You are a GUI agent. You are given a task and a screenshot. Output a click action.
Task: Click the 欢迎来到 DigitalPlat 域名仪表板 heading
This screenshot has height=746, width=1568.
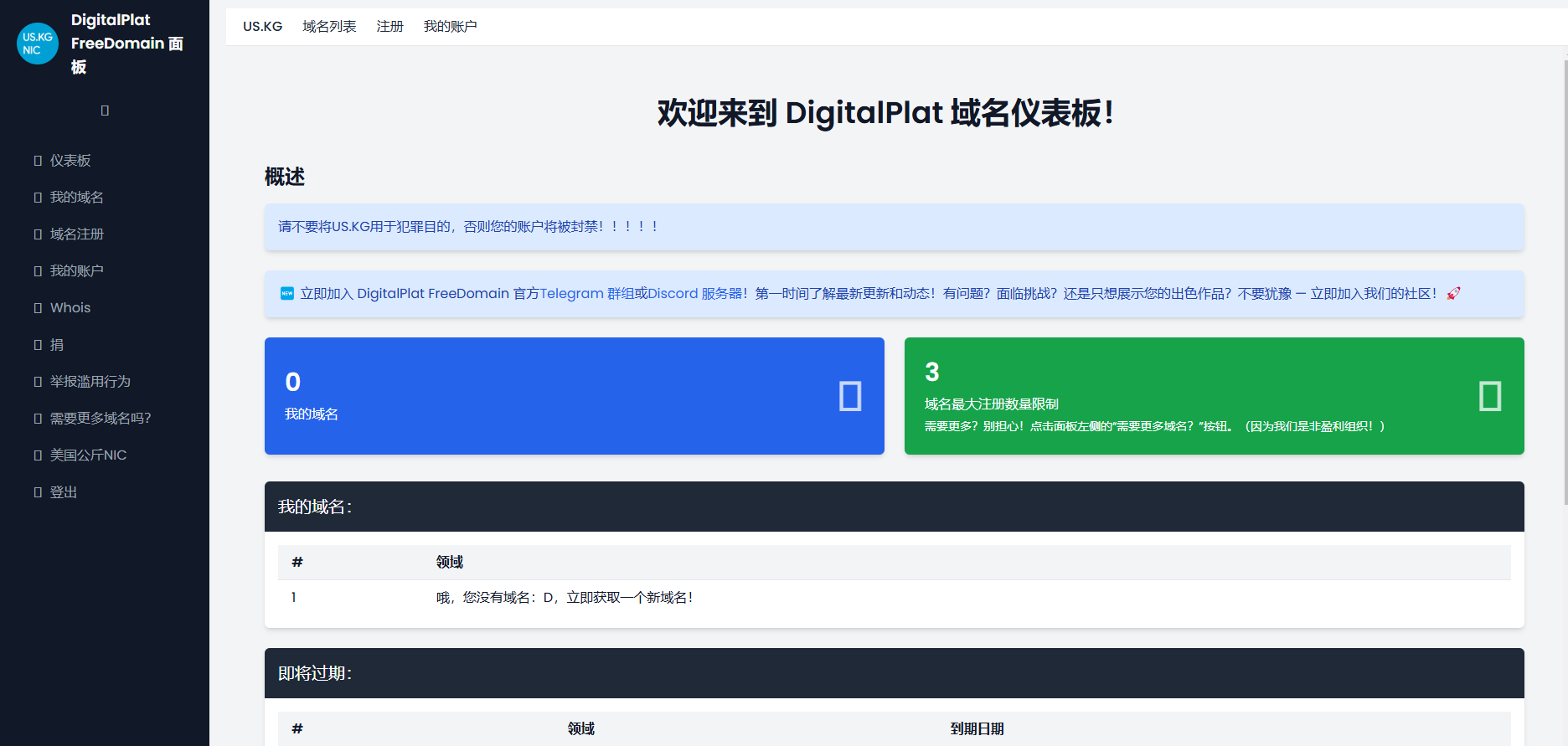(x=885, y=112)
